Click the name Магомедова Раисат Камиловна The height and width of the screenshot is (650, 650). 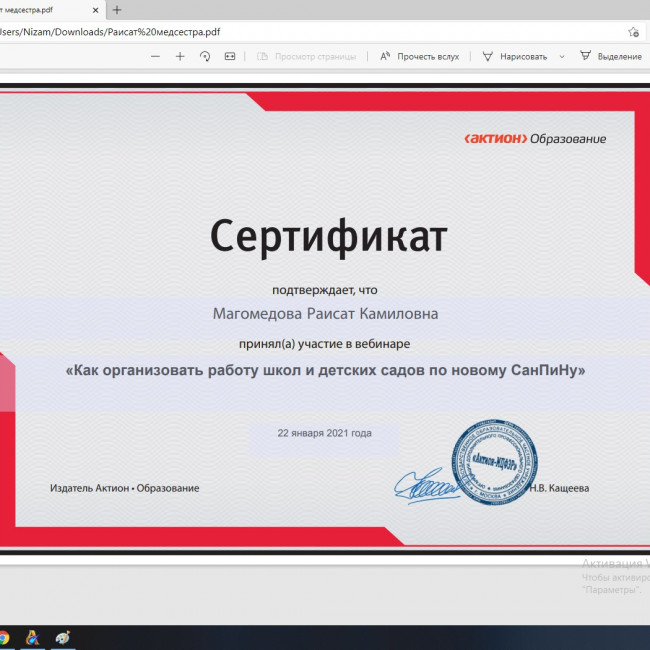point(325,314)
